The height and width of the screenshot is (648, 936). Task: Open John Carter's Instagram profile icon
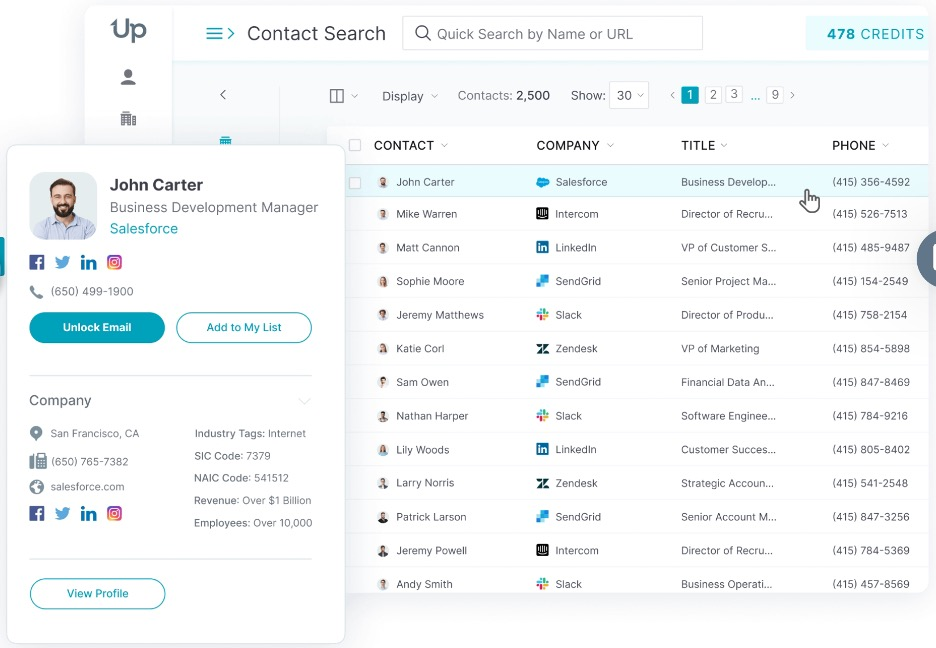coord(115,262)
